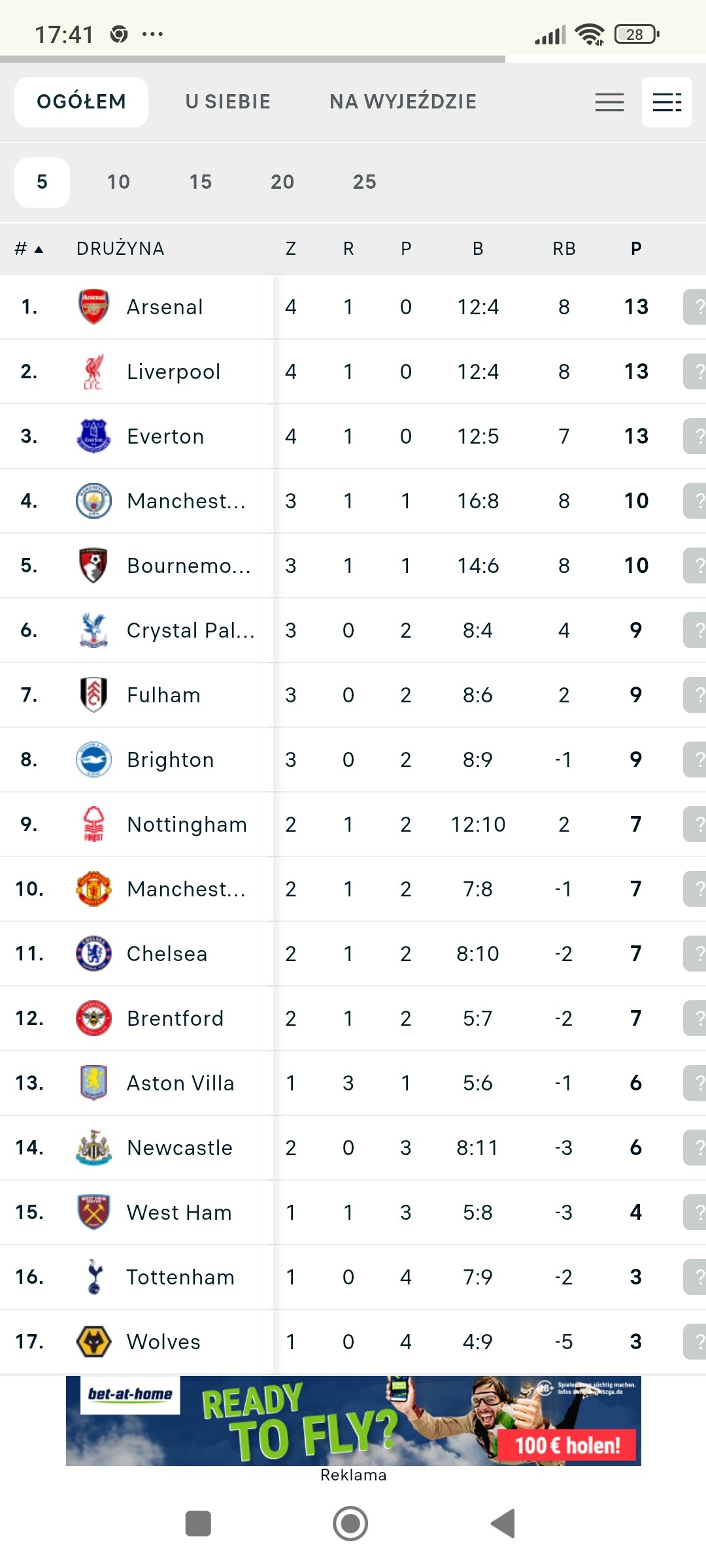The image size is (706, 1568).
Task: Click the Arsenal club crest
Action: tap(93, 306)
